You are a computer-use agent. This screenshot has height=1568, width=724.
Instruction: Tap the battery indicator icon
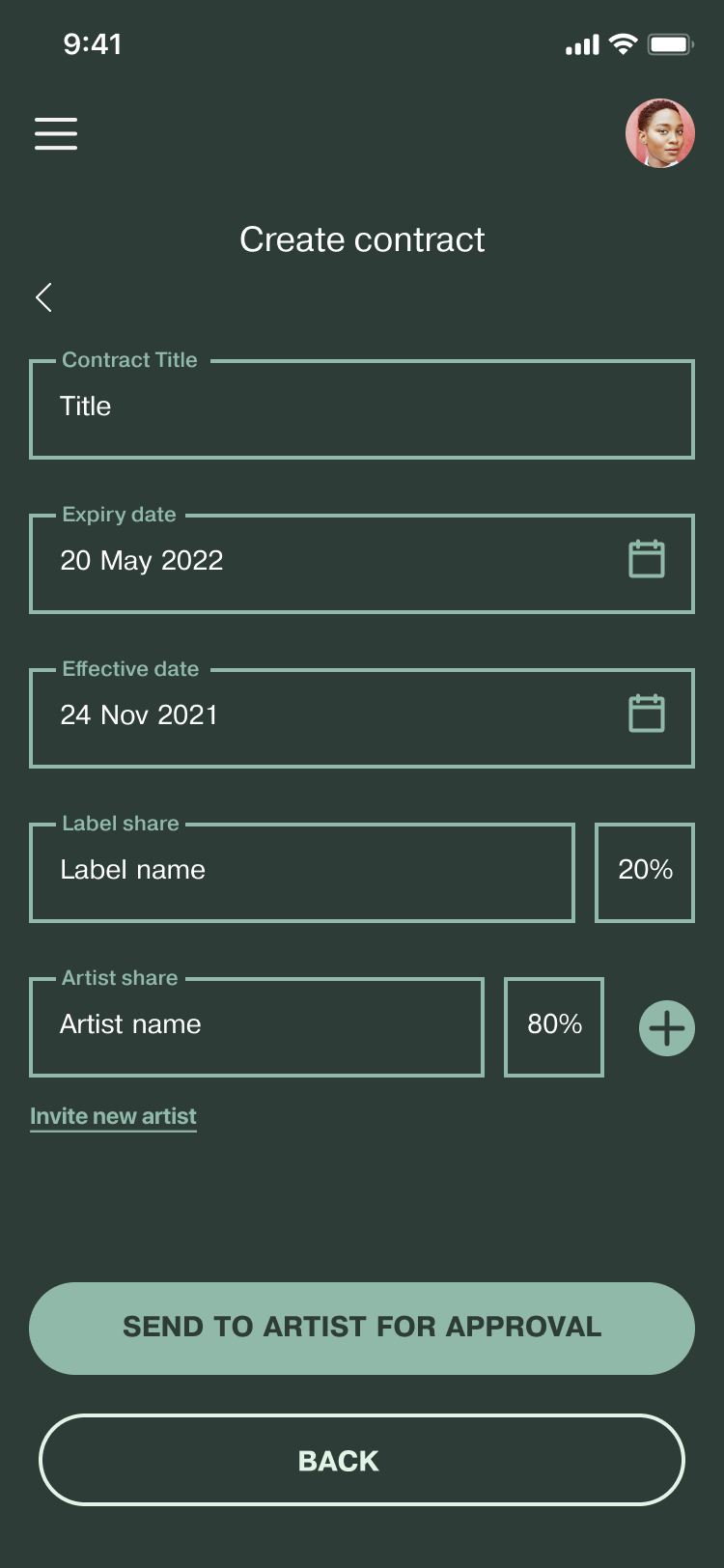(670, 44)
